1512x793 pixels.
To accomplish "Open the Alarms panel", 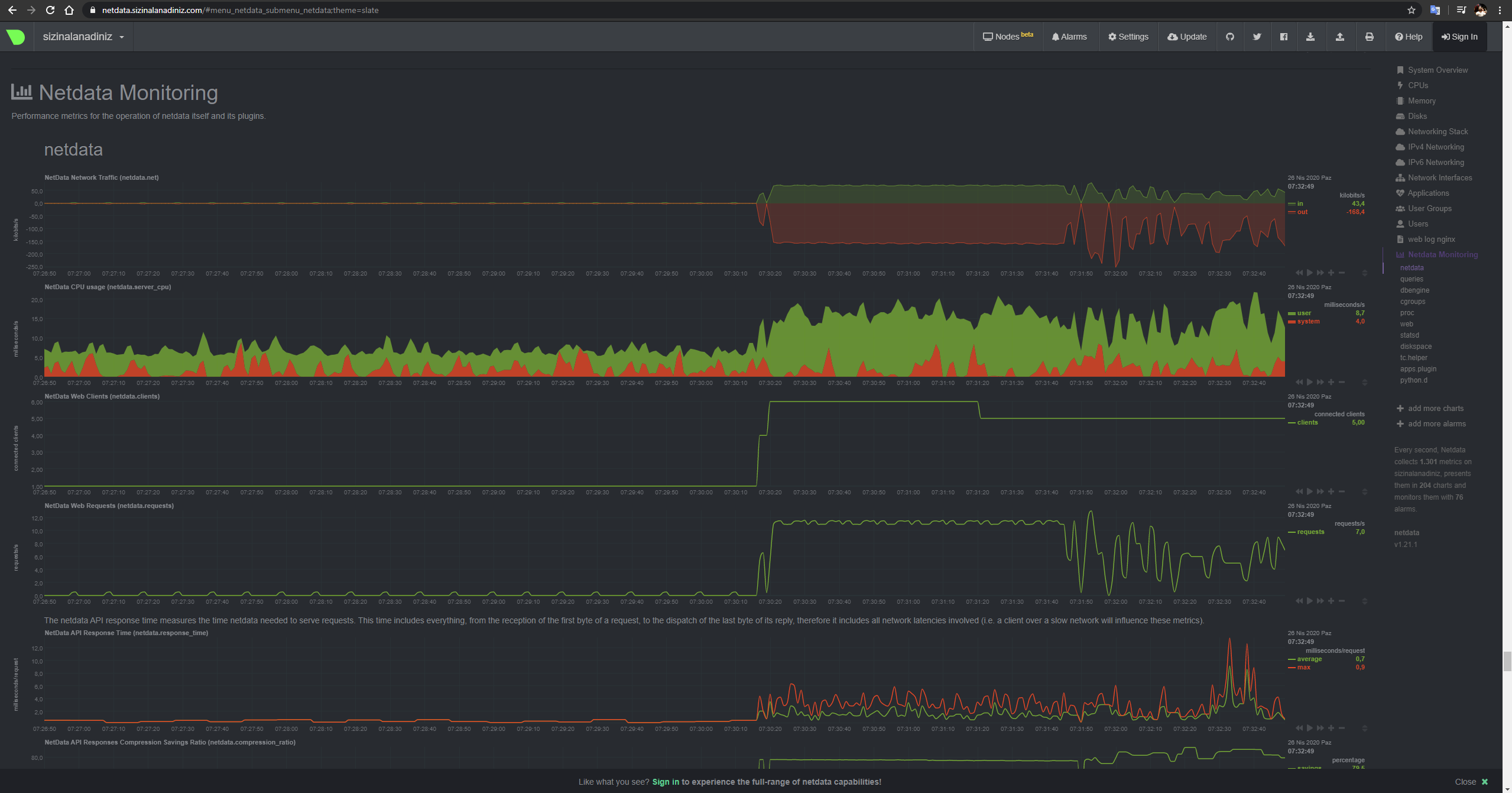I will [1069, 37].
